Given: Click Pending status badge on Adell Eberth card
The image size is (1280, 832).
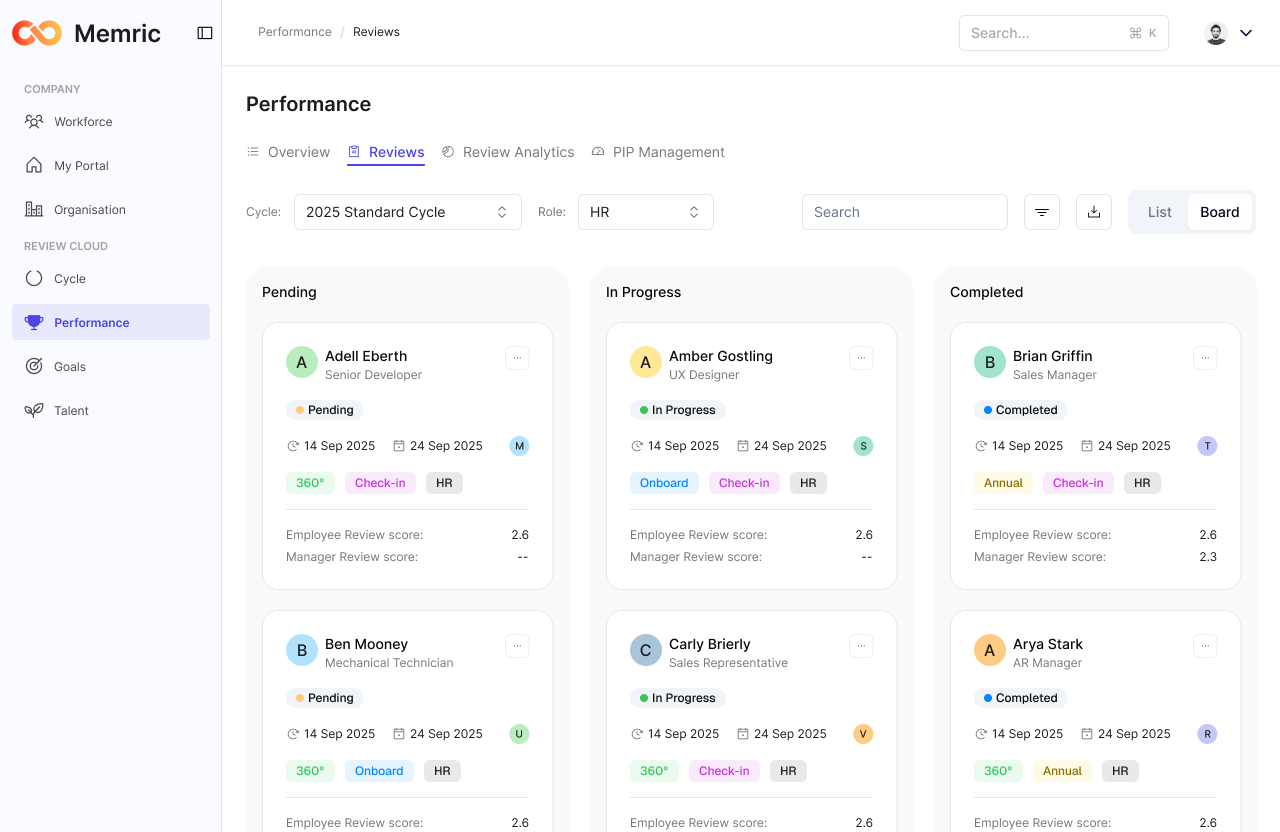Looking at the screenshot, I should (x=325, y=410).
